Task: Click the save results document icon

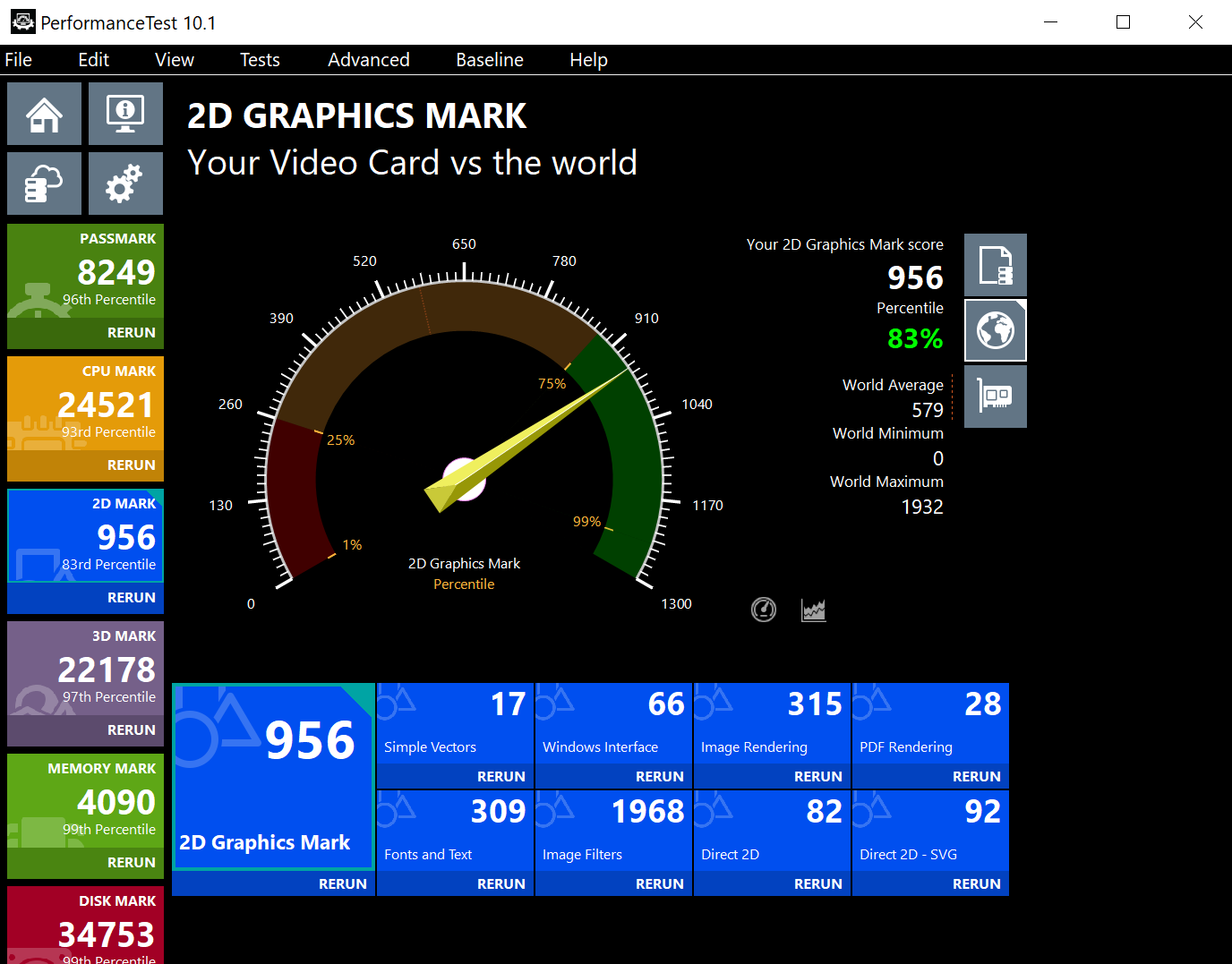Action: pyautogui.click(x=995, y=265)
